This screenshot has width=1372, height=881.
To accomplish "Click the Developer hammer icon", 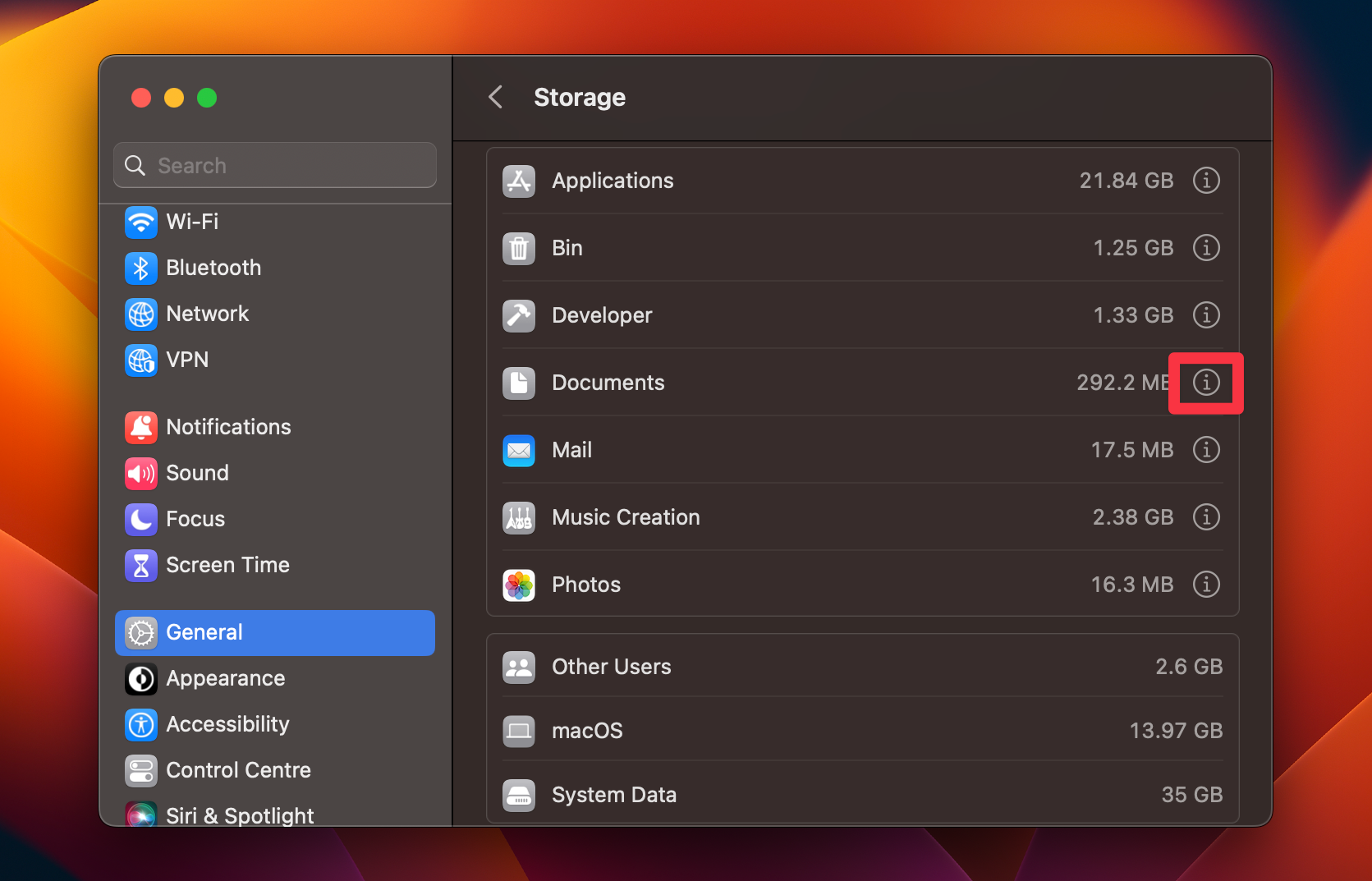I will pos(518,315).
